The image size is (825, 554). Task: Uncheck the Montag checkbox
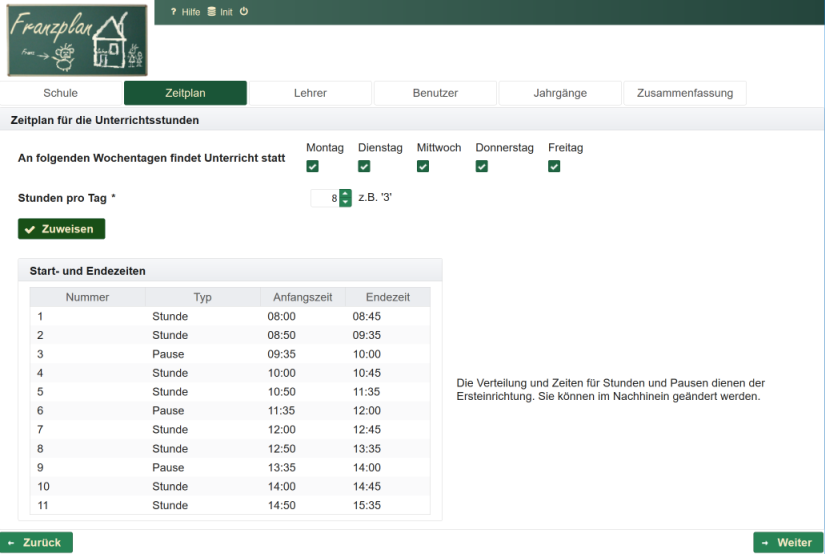pos(312,166)
